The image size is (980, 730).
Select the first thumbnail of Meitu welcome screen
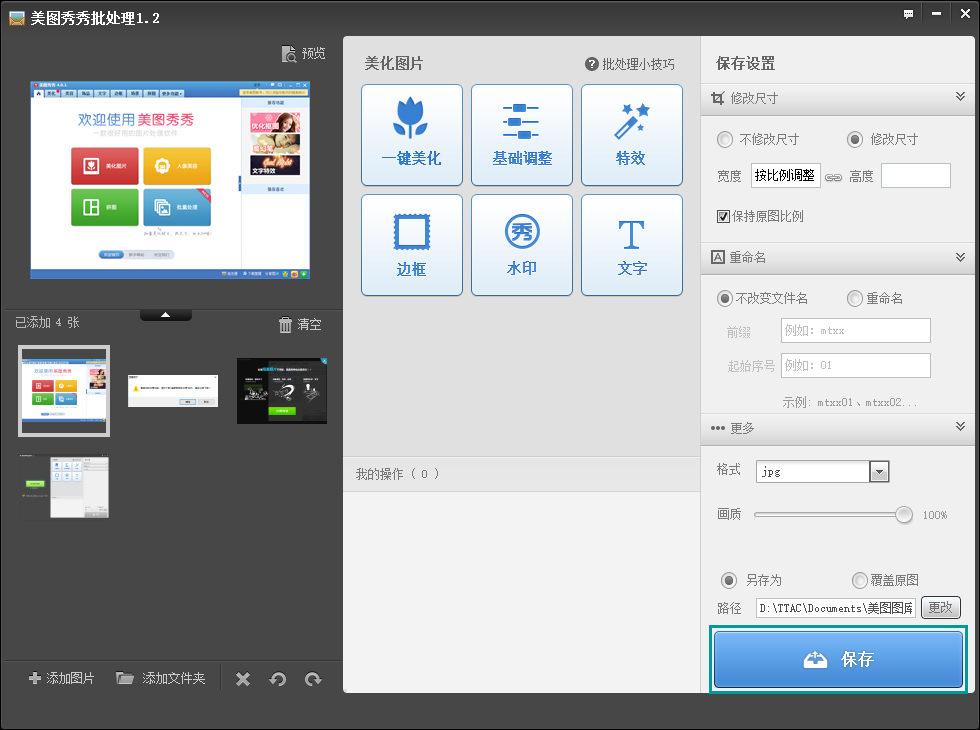click(64, 391)
